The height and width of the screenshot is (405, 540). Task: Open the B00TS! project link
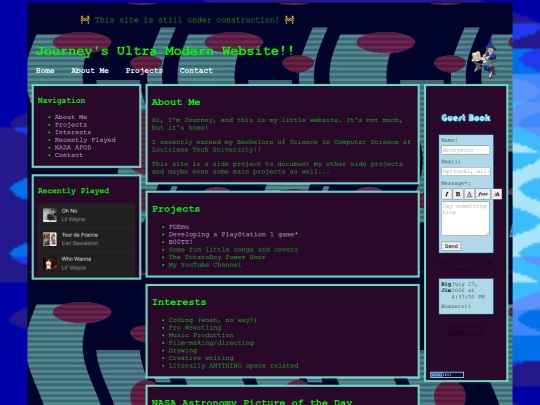(180, 242)
